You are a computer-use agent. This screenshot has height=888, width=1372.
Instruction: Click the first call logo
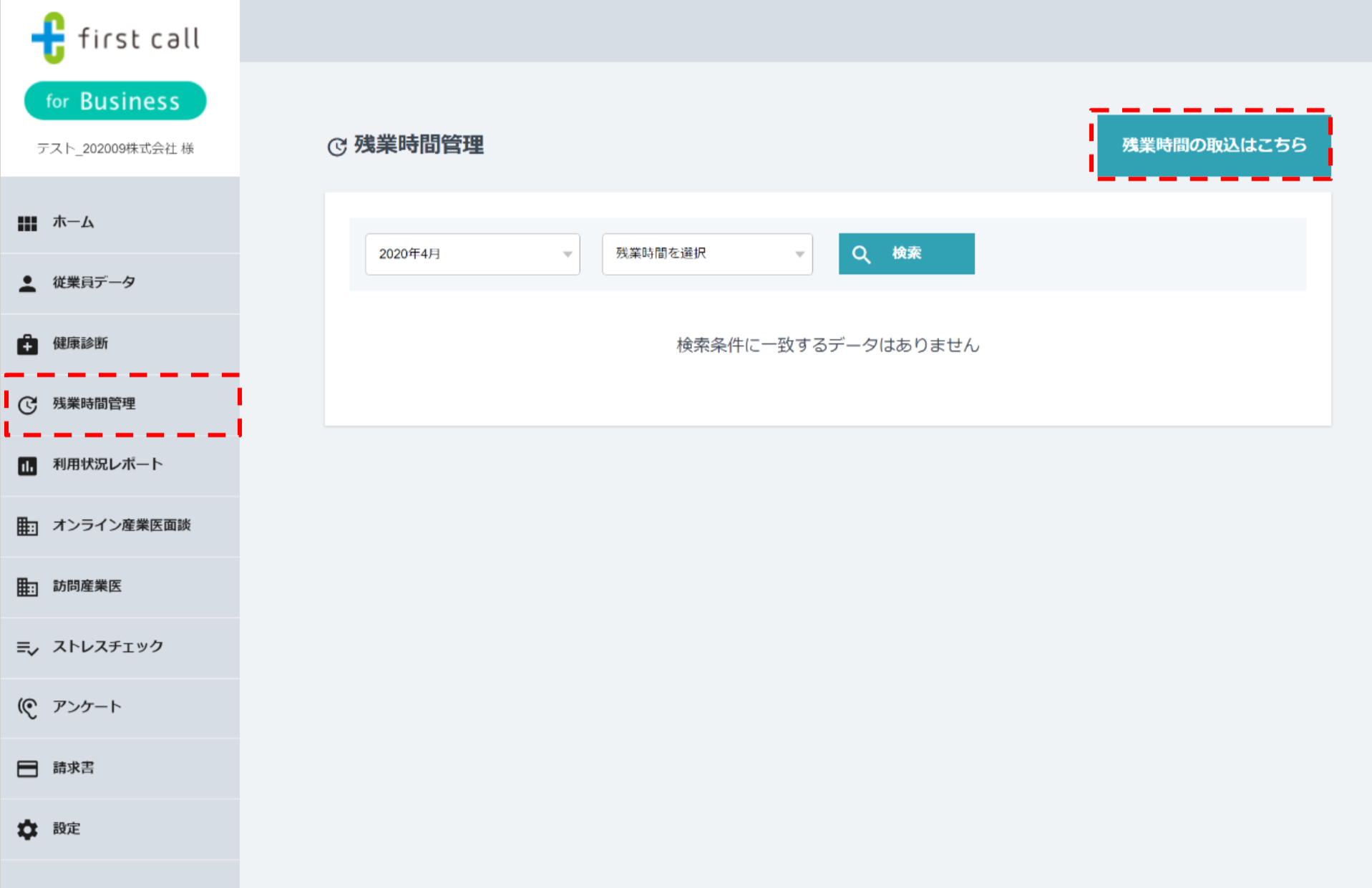[115, 38]
